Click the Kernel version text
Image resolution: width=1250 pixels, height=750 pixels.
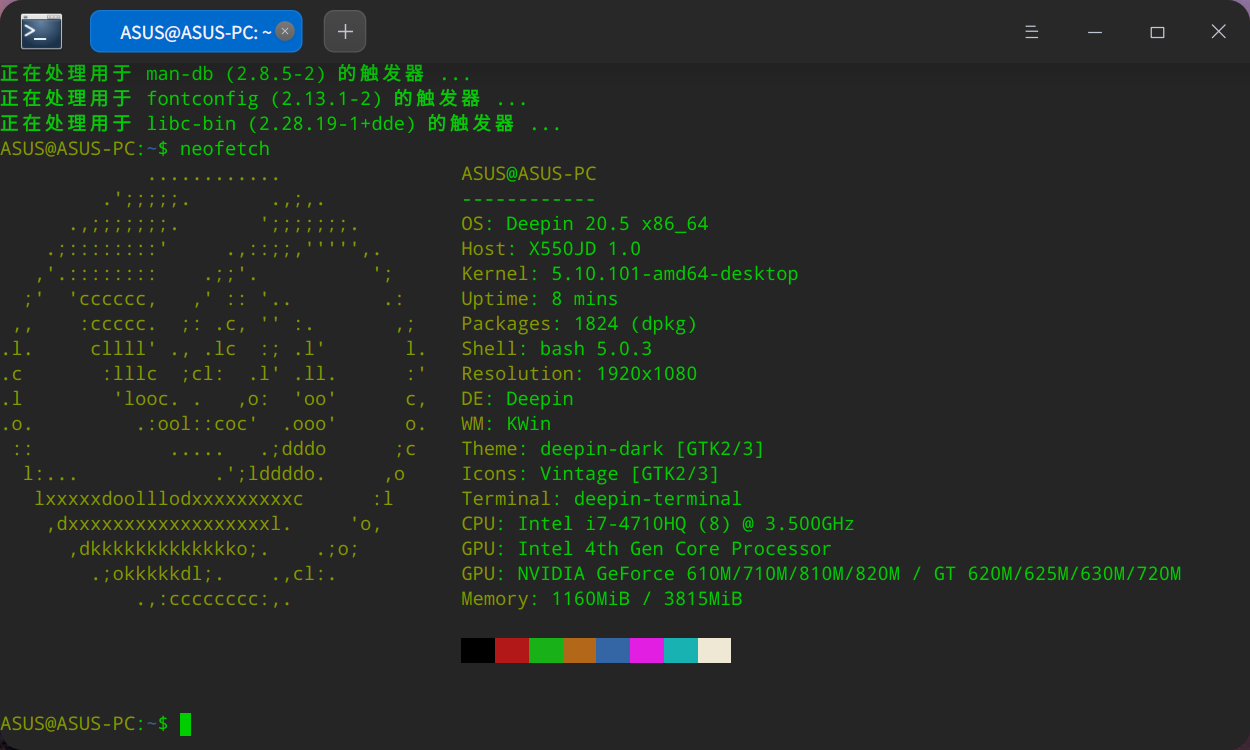630,273
